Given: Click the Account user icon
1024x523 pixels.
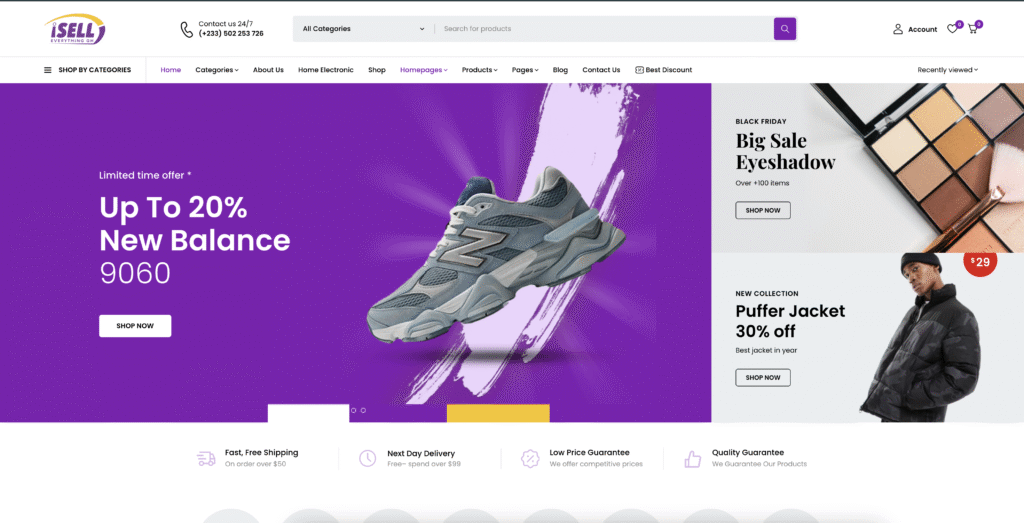Looking at the screenshot, I should (898, 29).
